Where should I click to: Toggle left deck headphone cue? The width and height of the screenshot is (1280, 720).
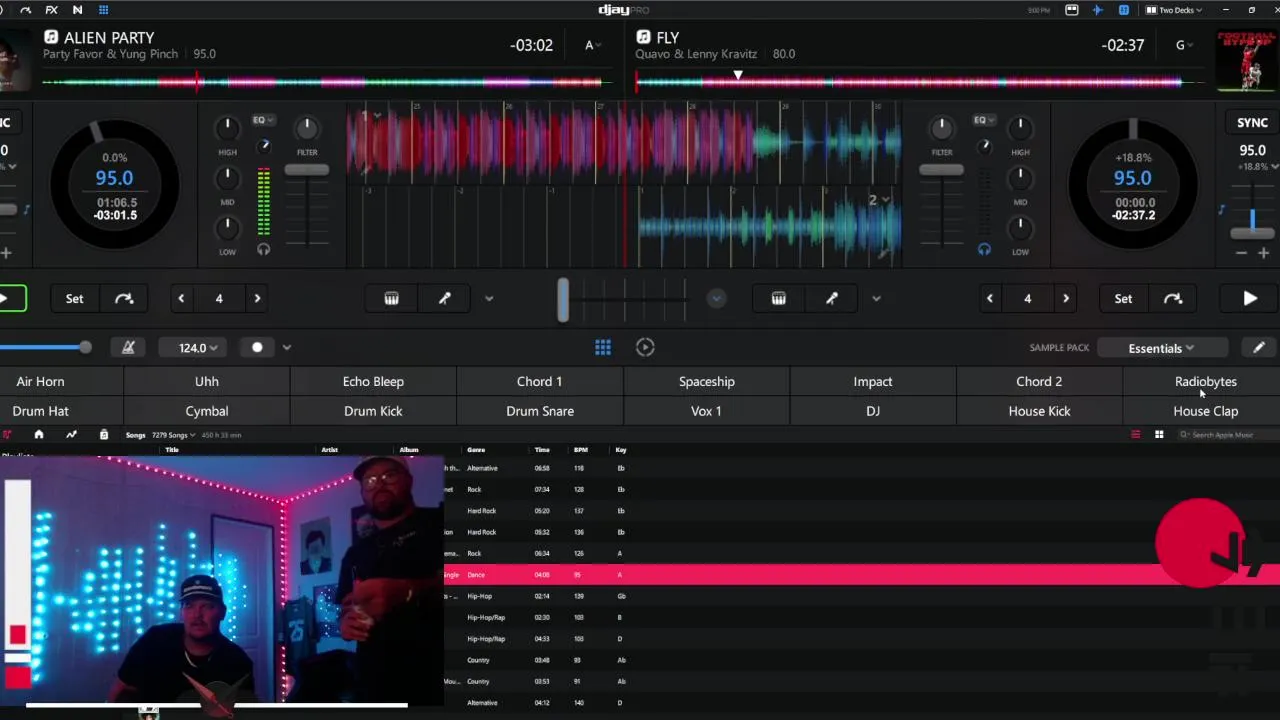click(x=263, y=250)
